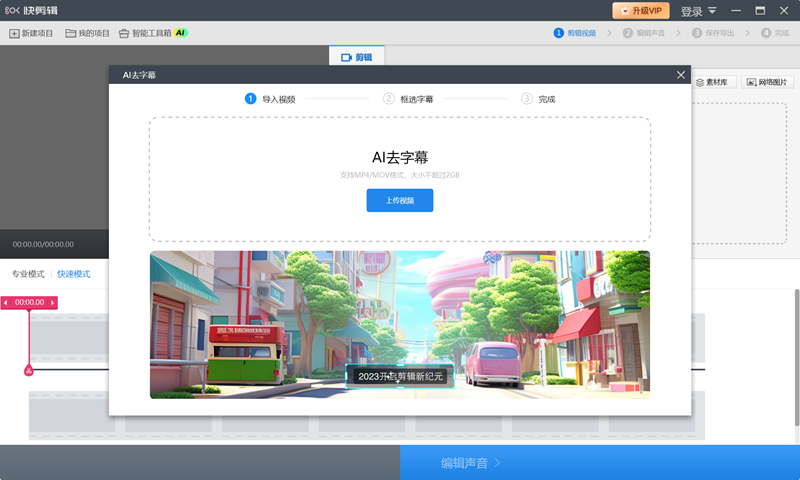The height and width of the screenshot is (480, 800).
Task: Open 智能工具箱 AI toolbox
Action: pyautogui.click(x=153, y=33)
